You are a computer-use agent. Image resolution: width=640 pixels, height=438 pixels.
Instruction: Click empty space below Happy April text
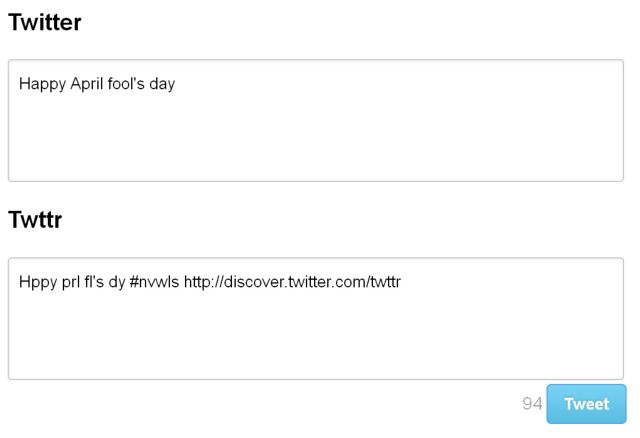300,140
